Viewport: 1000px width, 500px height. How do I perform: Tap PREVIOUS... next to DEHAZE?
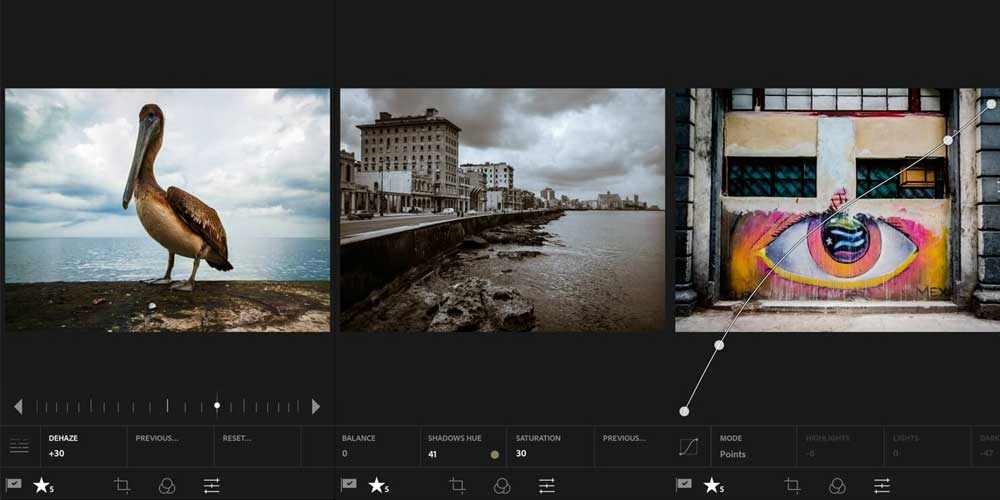170,446
